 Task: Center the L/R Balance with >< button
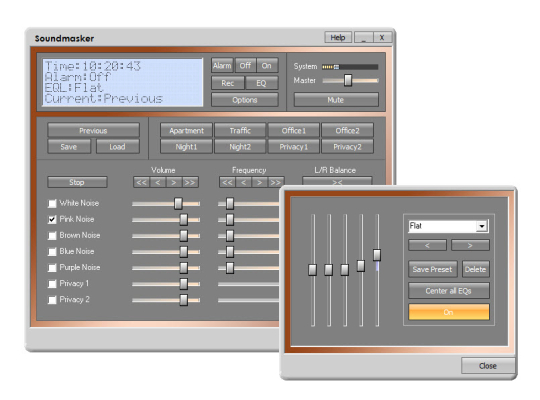[337, 181]
